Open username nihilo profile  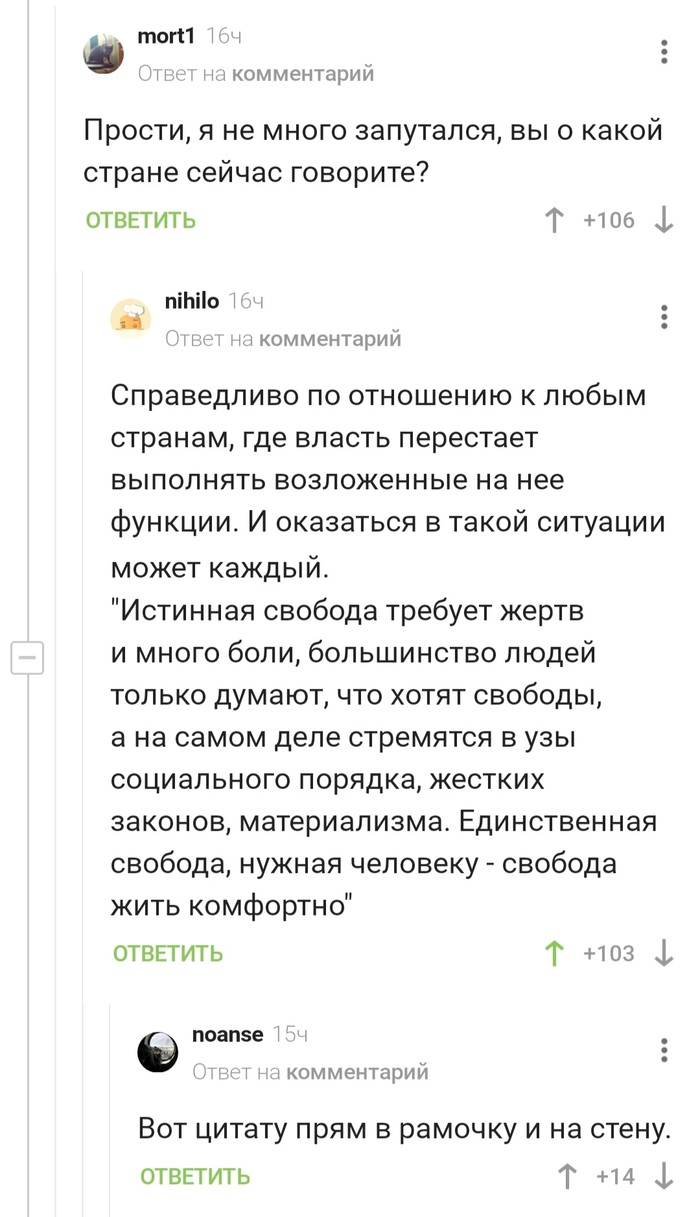pyautogui.click(x=191, y=300)
